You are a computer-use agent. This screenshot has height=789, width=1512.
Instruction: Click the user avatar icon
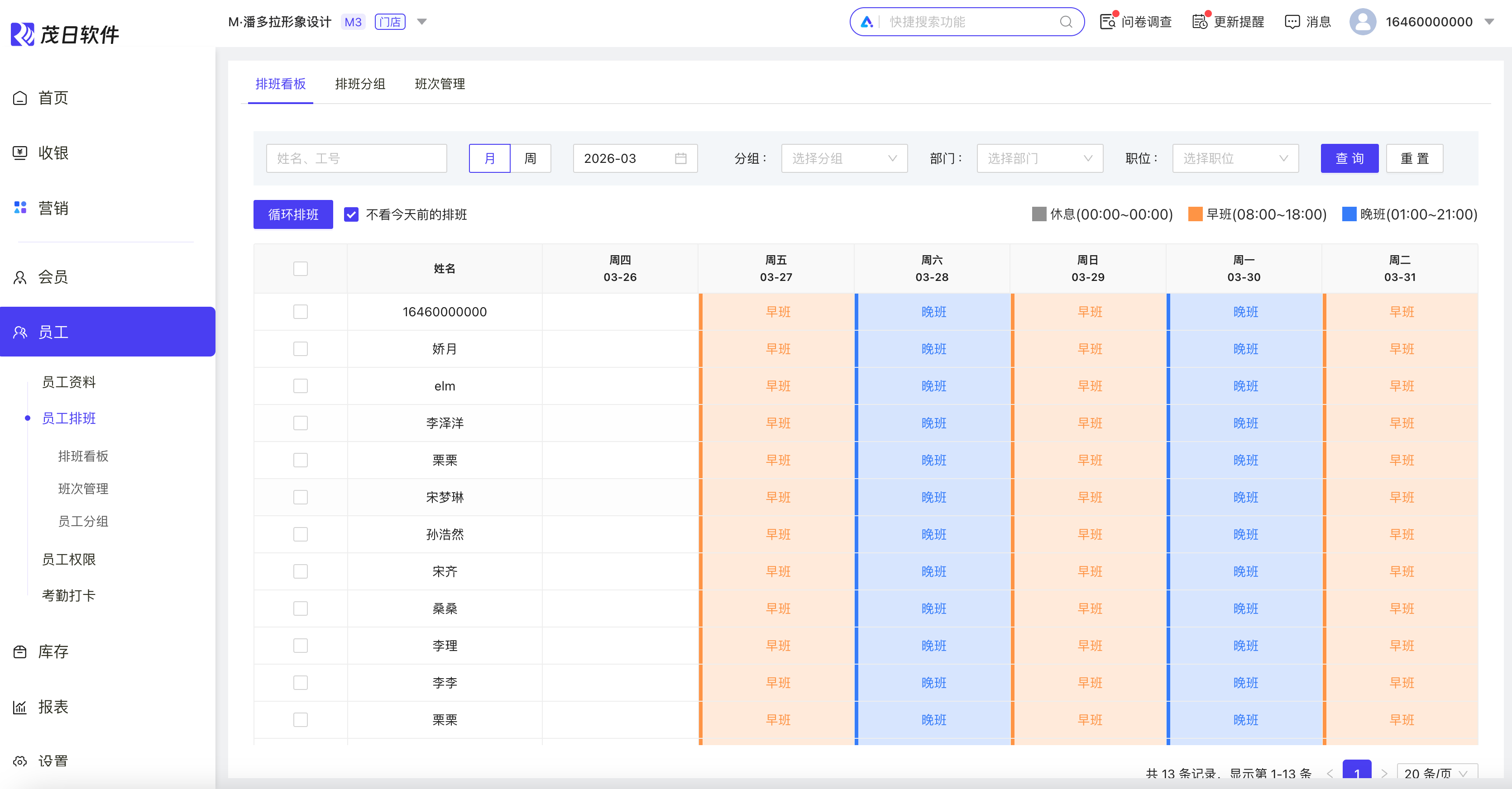pos(1362,22)
